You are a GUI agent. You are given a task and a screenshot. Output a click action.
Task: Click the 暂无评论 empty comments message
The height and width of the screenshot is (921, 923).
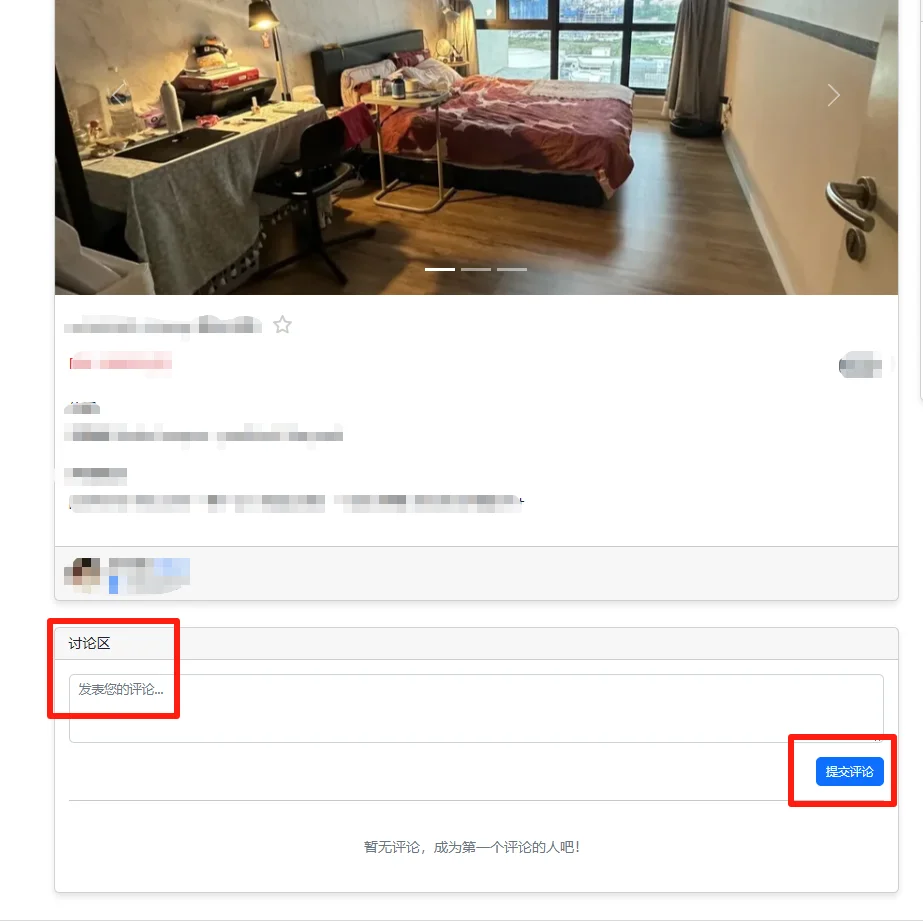click(x=472, y=847)
